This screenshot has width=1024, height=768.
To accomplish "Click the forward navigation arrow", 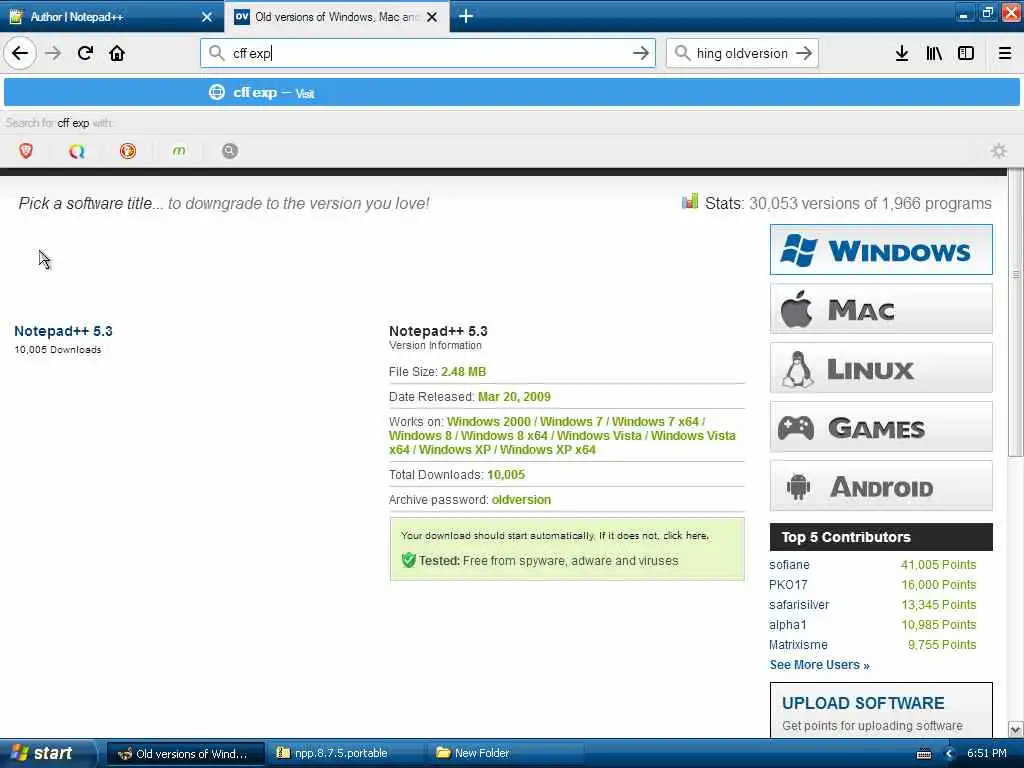I will pyautogui.click(x=53, y=53).
